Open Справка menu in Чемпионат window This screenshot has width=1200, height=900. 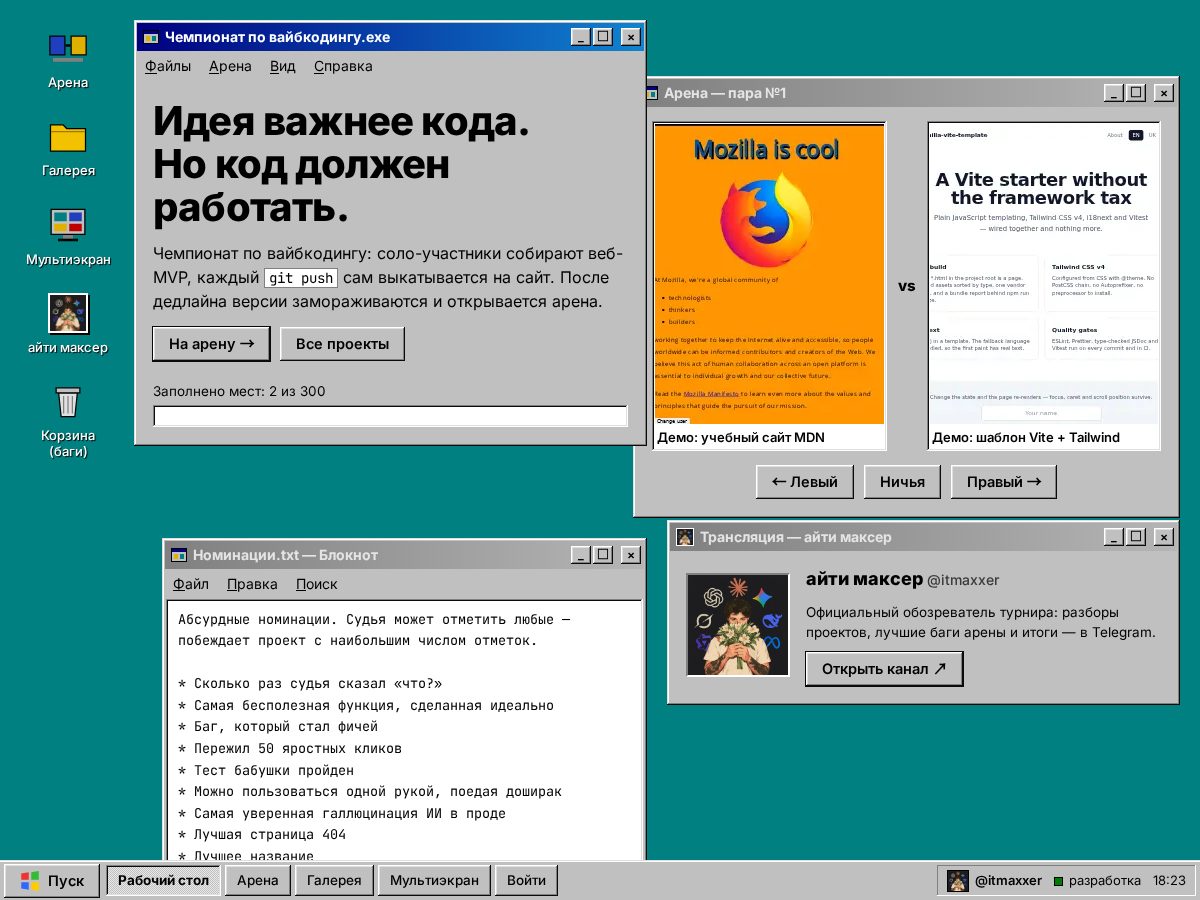tap(343, 67)
